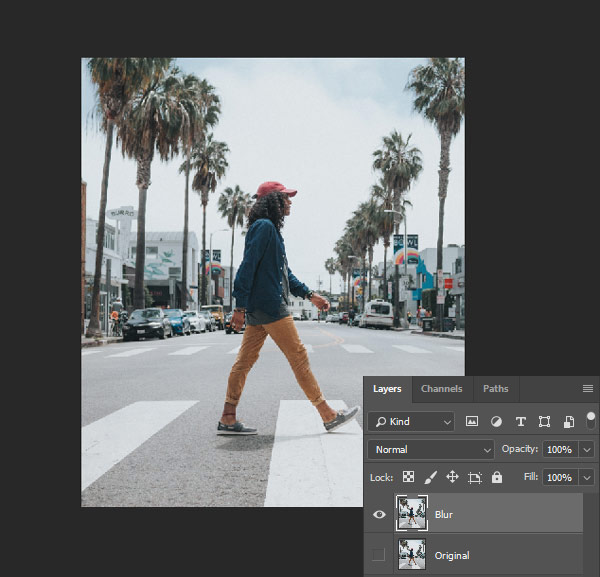The width and height of the screenshot is (600, 577).
Task: Lock transparent pixels checkerboard icon
Action: 408,478
